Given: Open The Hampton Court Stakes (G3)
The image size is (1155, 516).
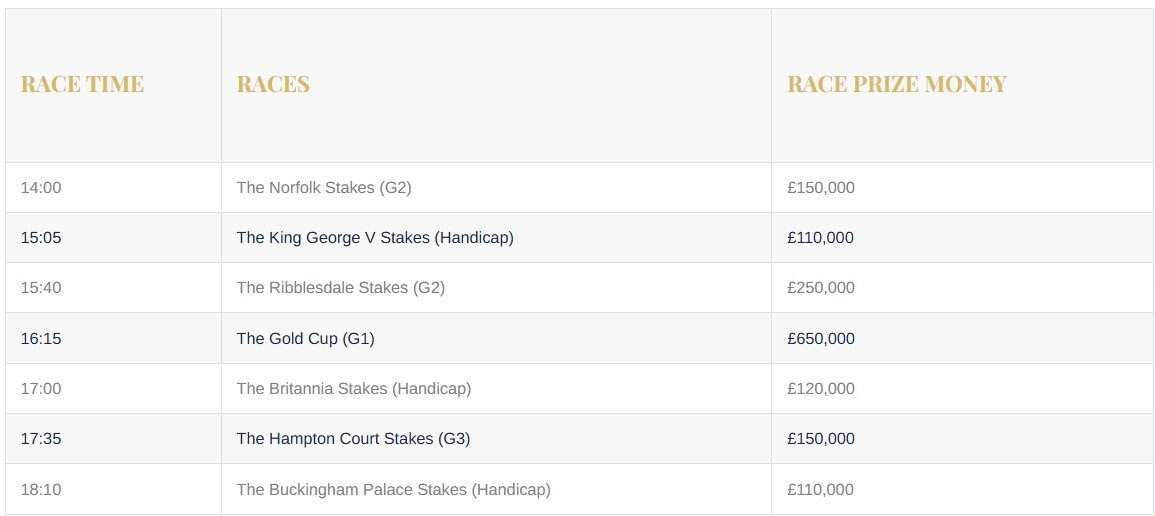Looking at the screenshot, I should point(353,439).
